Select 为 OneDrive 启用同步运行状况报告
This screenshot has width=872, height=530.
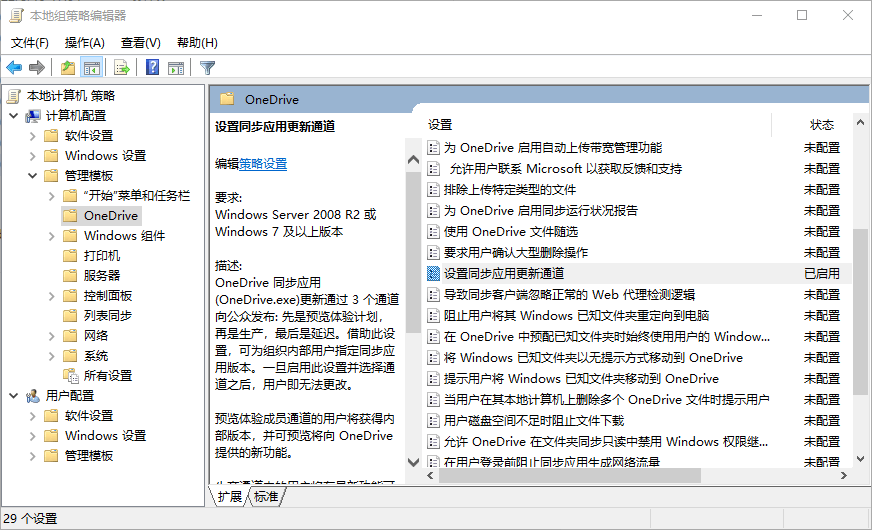(541, 211)
